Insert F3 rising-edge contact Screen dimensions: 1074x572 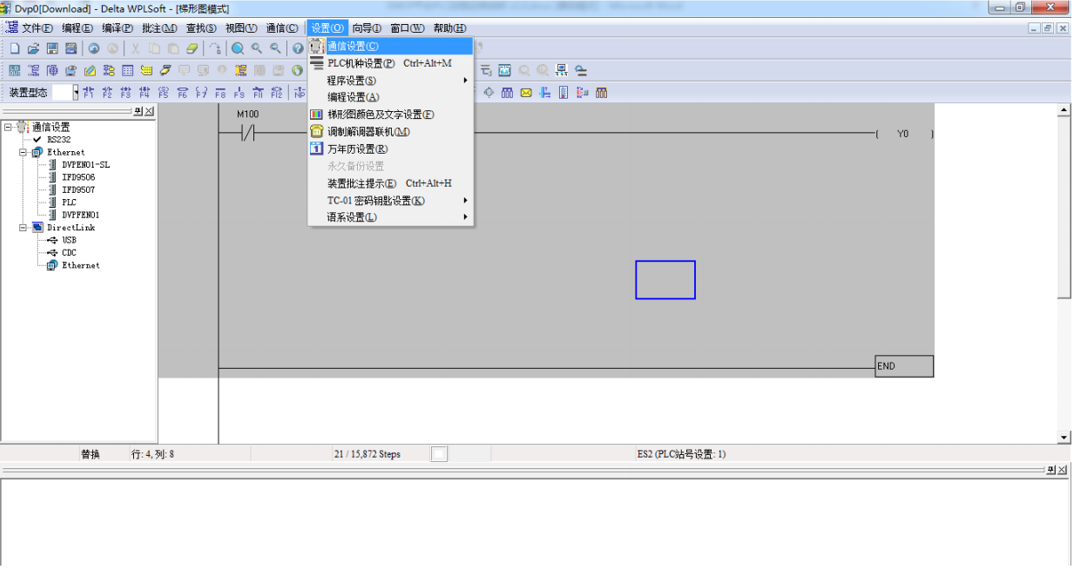(125, 92)
